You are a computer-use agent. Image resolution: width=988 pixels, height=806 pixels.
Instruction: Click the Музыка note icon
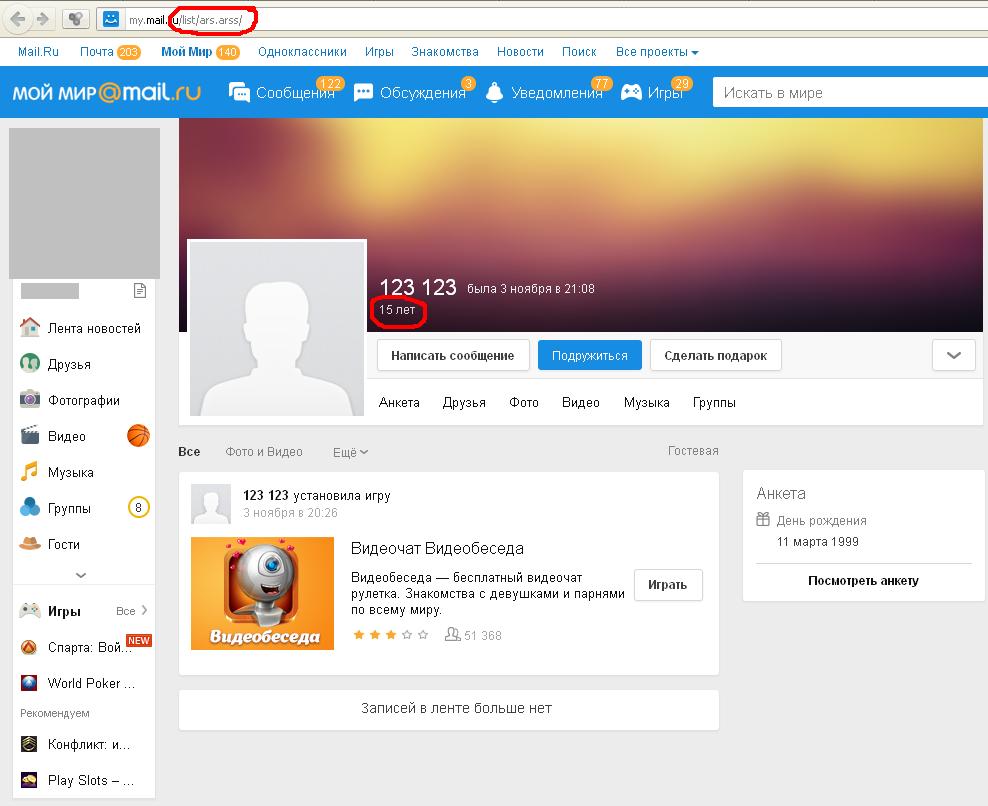pos(30,471)
